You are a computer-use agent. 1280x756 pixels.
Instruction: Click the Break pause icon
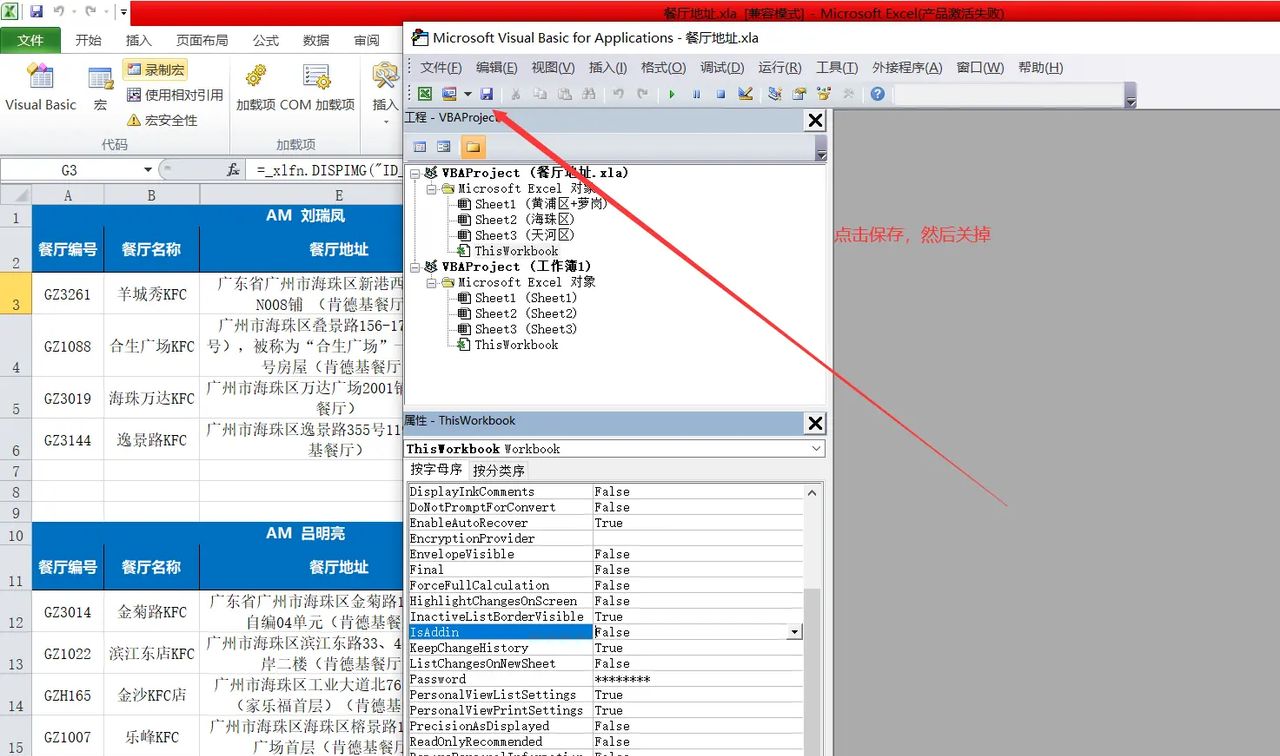click(x=696, y=94)
